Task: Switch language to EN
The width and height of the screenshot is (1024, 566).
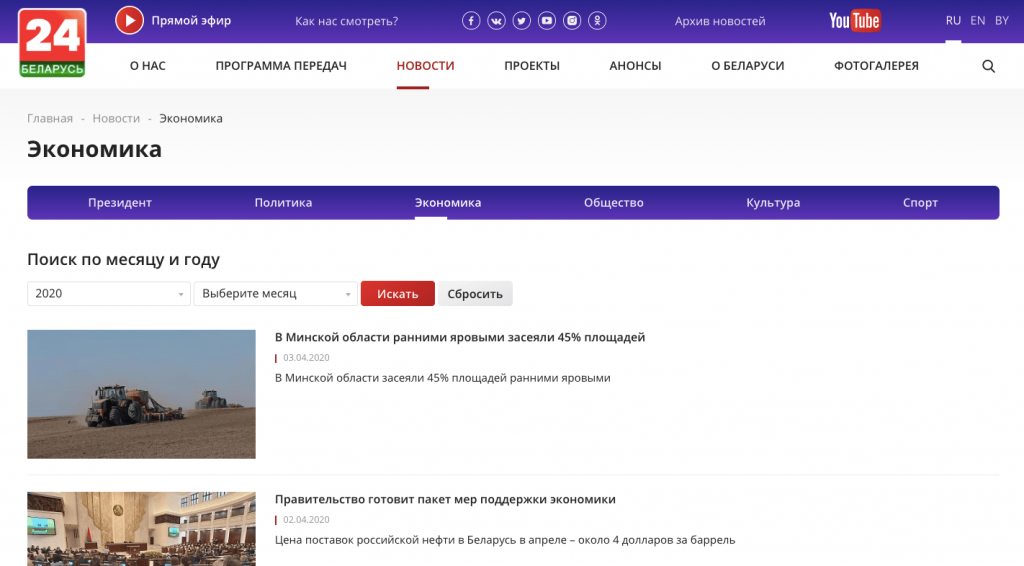Action: [x=977, y=21]
